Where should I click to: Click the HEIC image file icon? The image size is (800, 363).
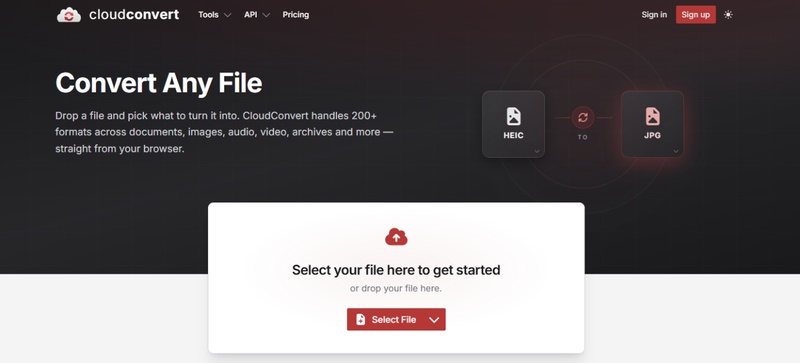click(x=513, y=116)
